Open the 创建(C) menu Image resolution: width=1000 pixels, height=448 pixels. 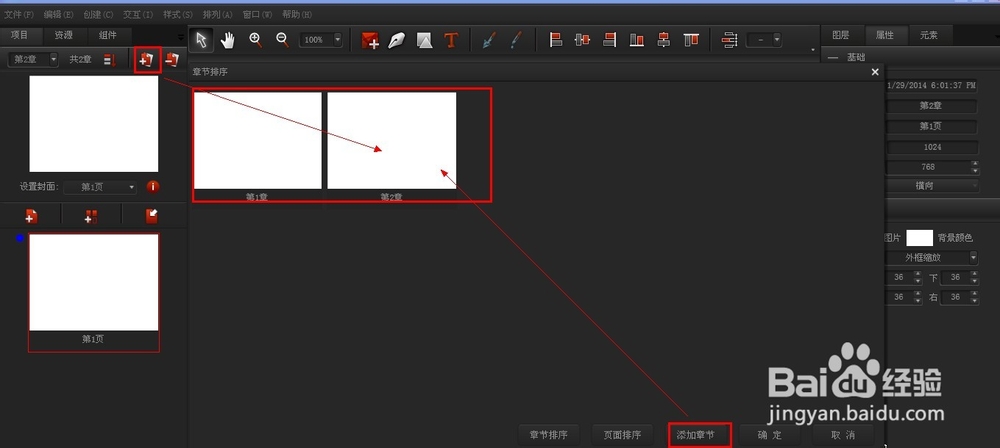point(98,14)
